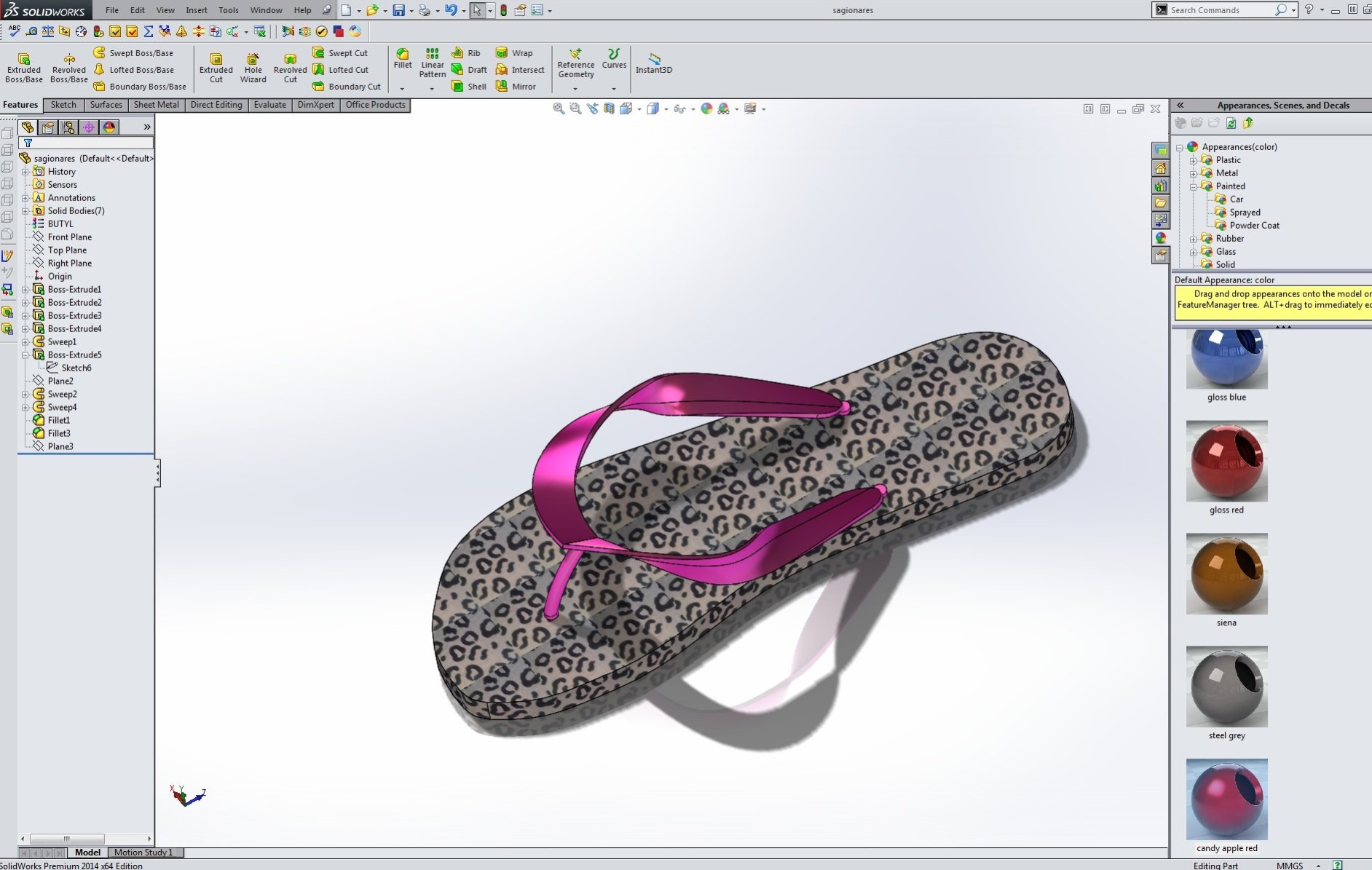Switch to the Sheet Metal tab

[x=156, y=105]
